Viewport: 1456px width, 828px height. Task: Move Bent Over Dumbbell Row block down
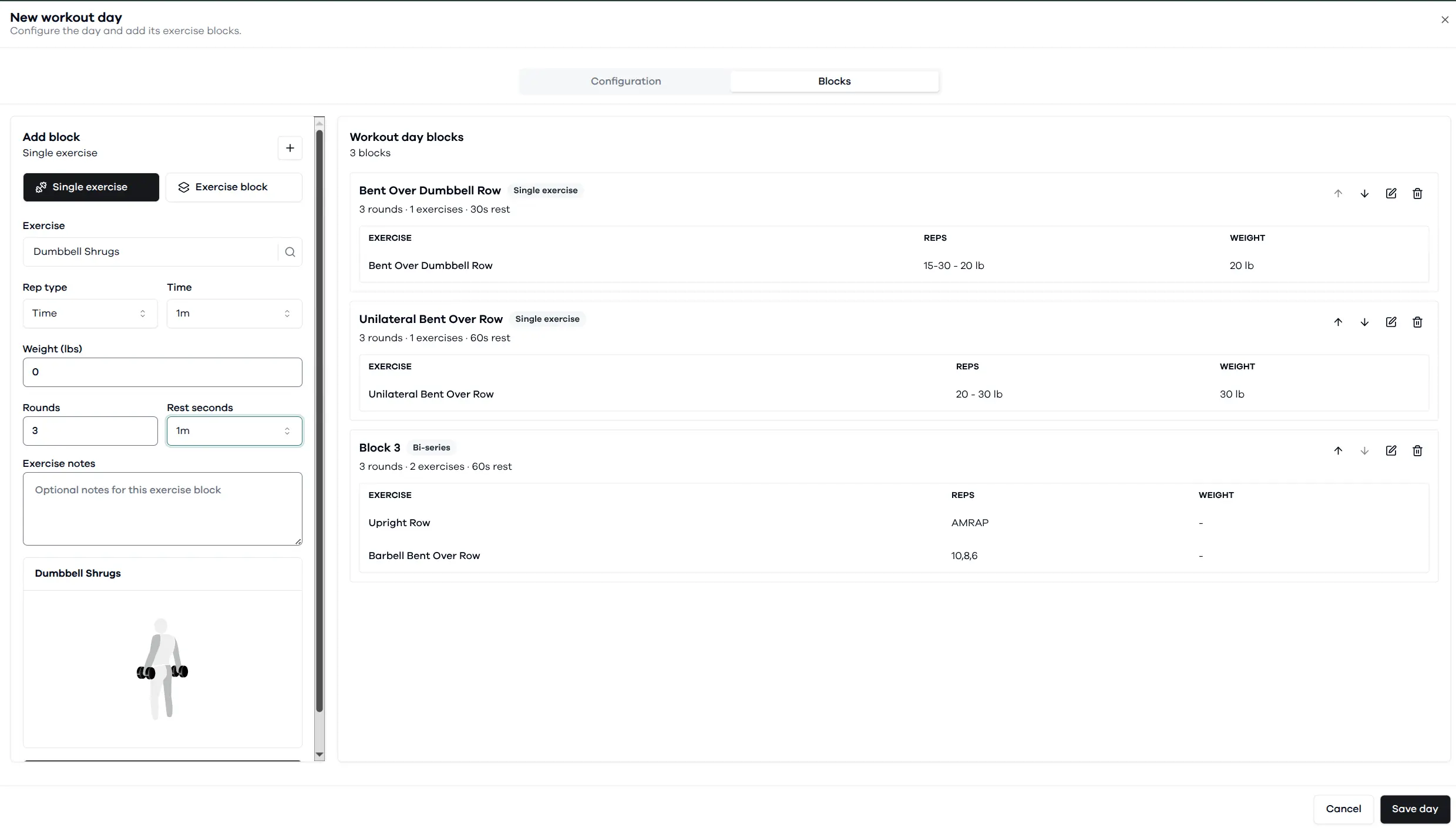[1364, 193]
